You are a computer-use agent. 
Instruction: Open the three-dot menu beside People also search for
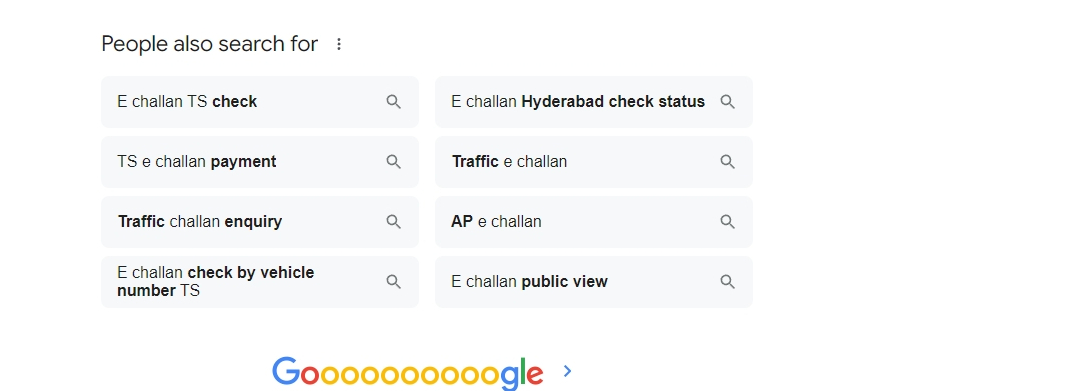tap(339, 44)
